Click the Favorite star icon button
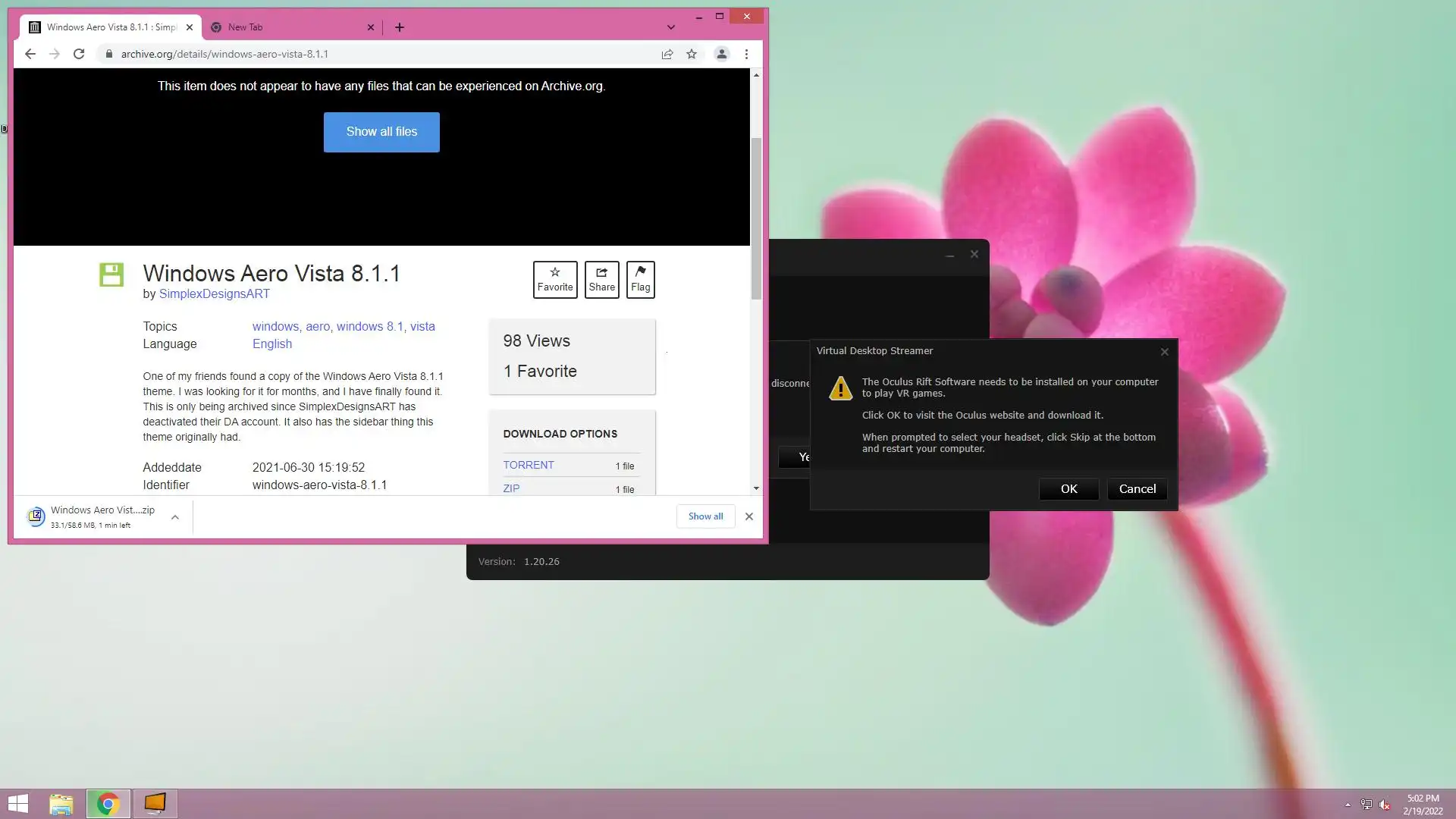This screenshot has width=1456, height=819. tap(554, 279)
